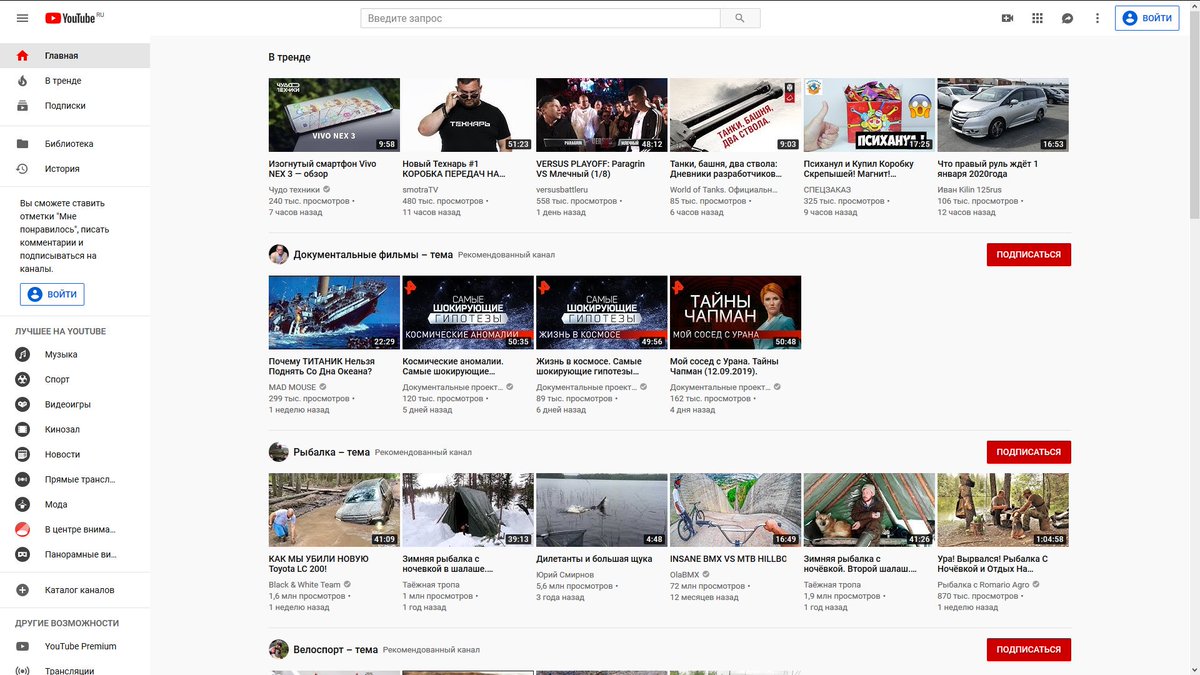Open the INSANE BMX VS MTB thumbnail

click(x=735, y=510)
